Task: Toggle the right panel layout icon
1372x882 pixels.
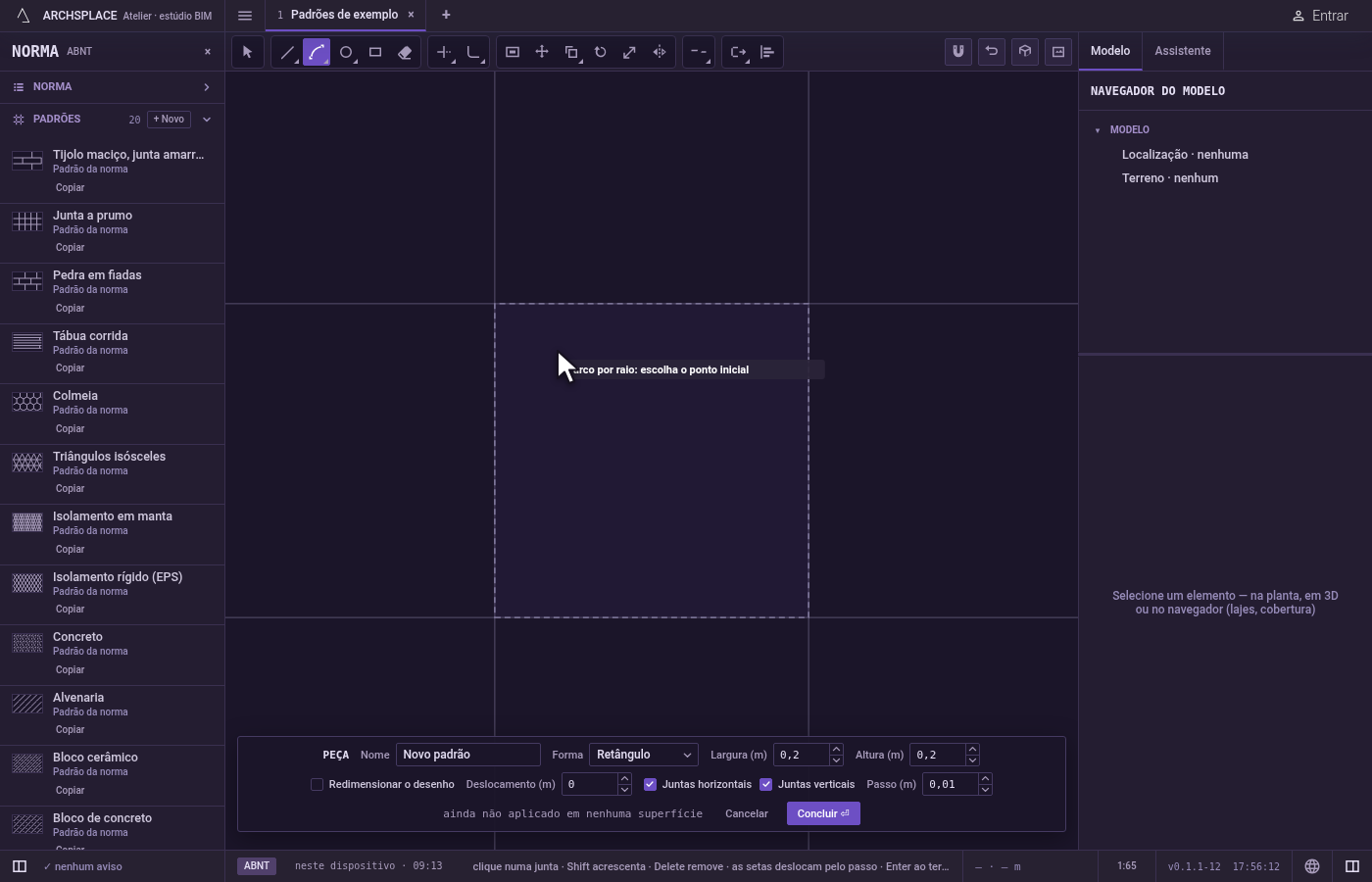Action: 1352,866
